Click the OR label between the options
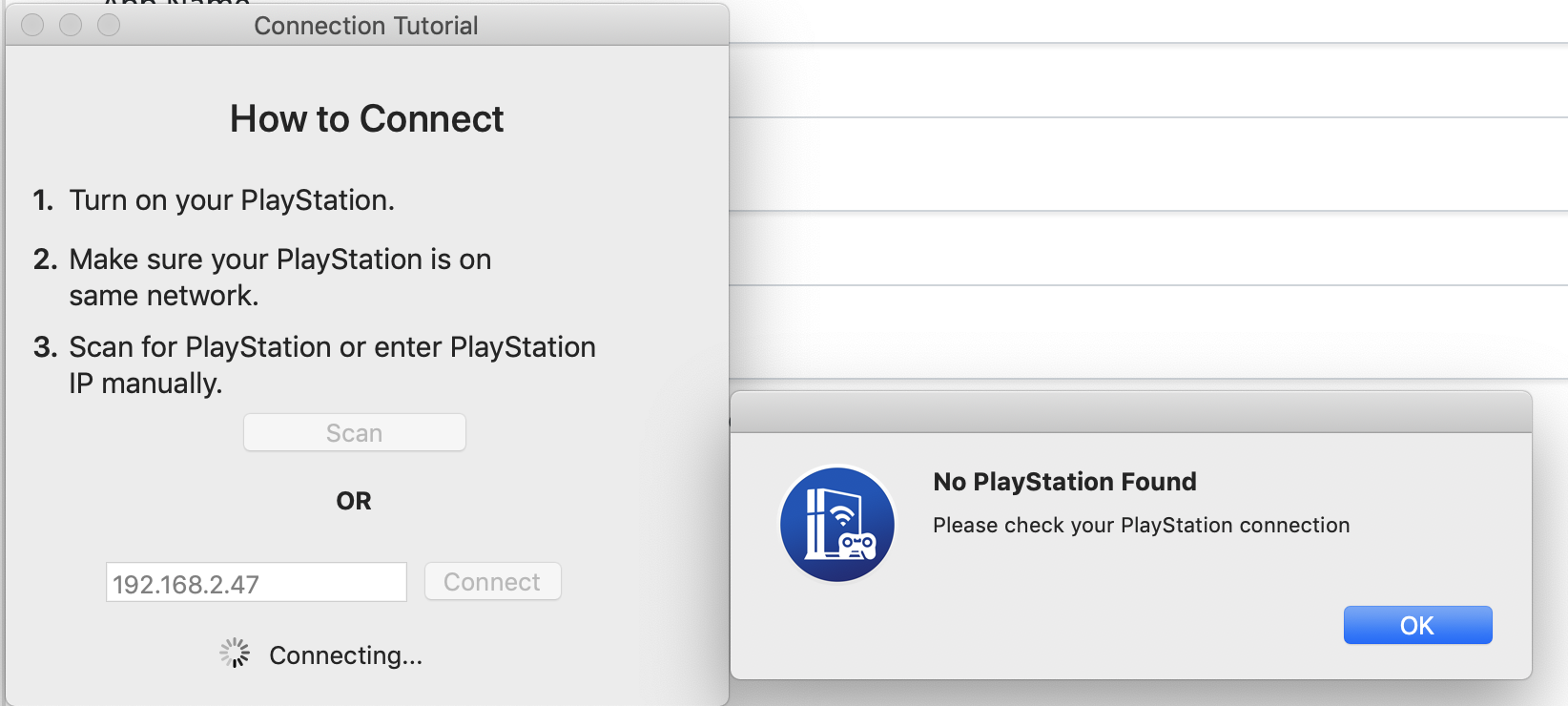The image size is (1568, 706). click(354, 501)
